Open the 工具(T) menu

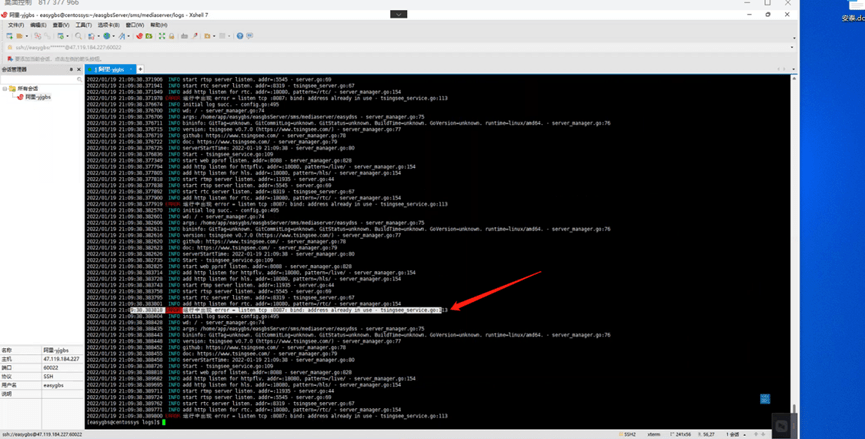pyautogui.click(x=83, y=25)
